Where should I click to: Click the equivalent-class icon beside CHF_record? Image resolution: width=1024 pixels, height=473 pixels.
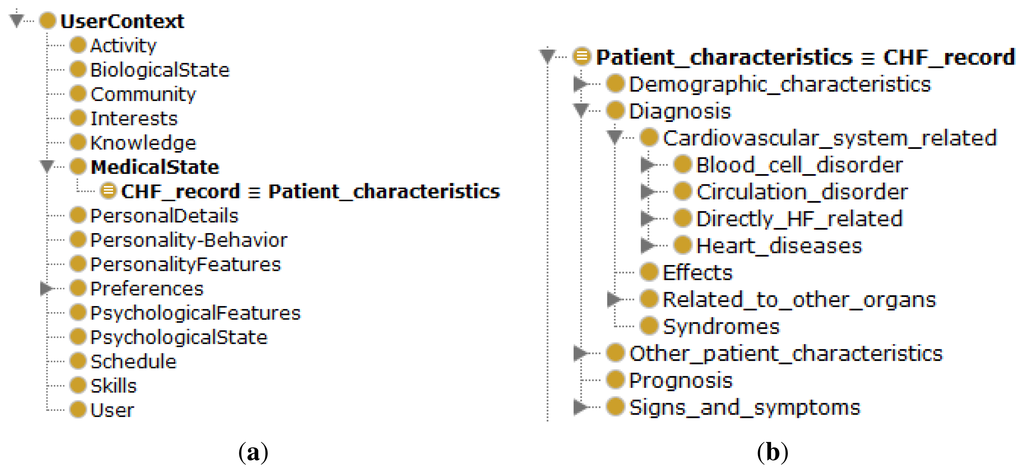pyautogui.click(x=109, y=191)
